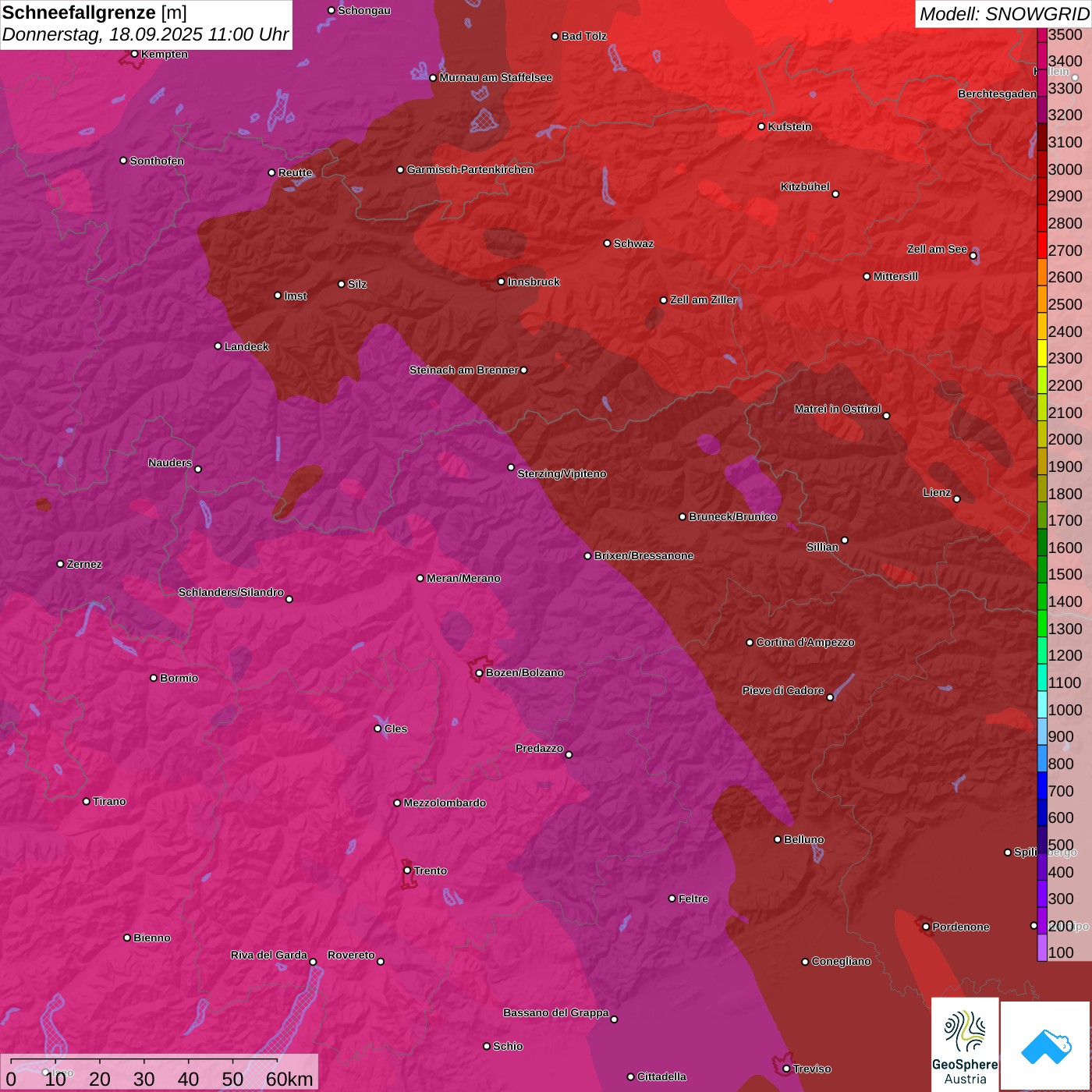Click the Kufstein marker label
The width and height of the screenshot is (1092, 1092).
tap(789, 126)
